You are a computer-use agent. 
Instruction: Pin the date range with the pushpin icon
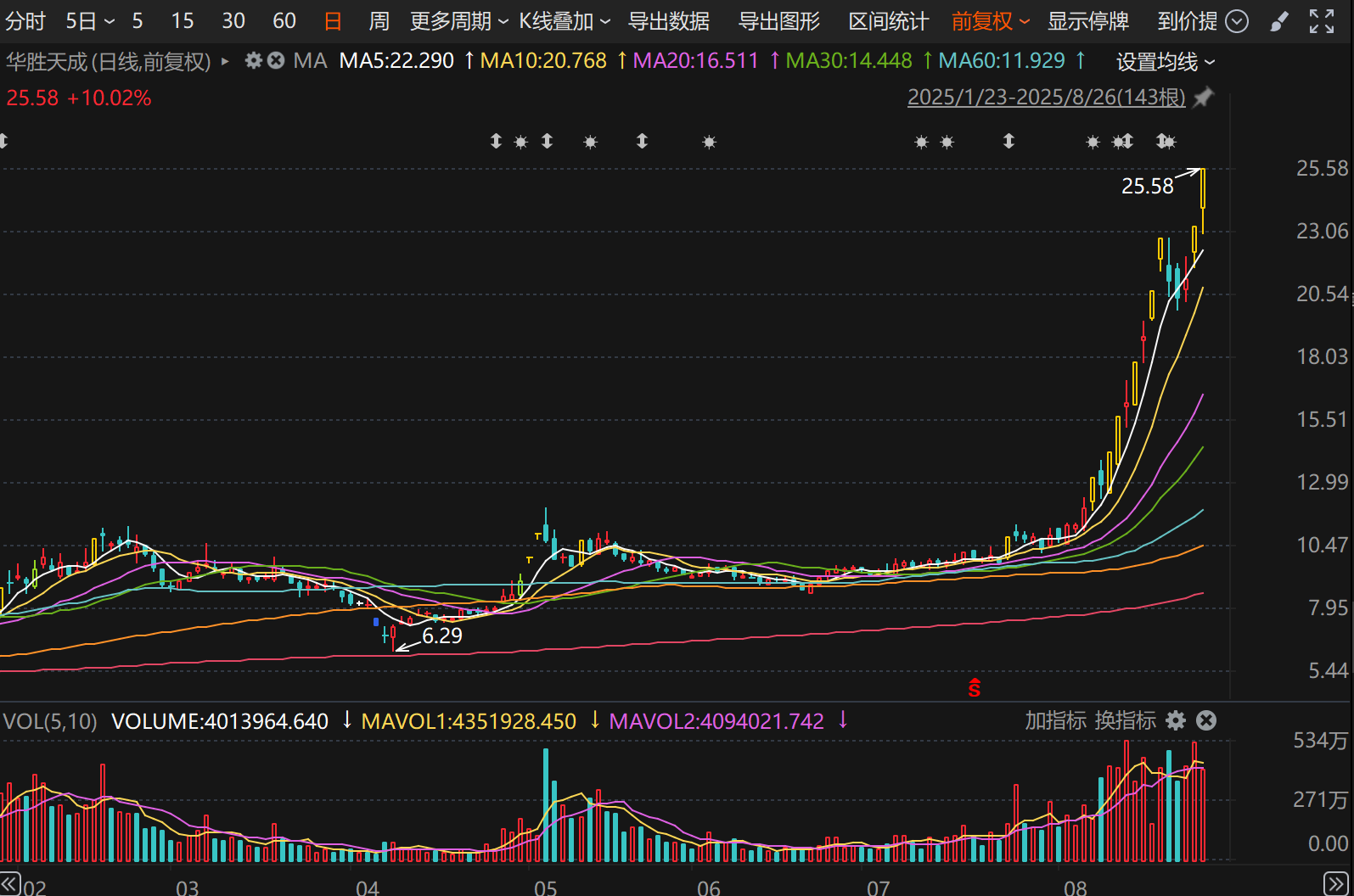coord(1203,98)
